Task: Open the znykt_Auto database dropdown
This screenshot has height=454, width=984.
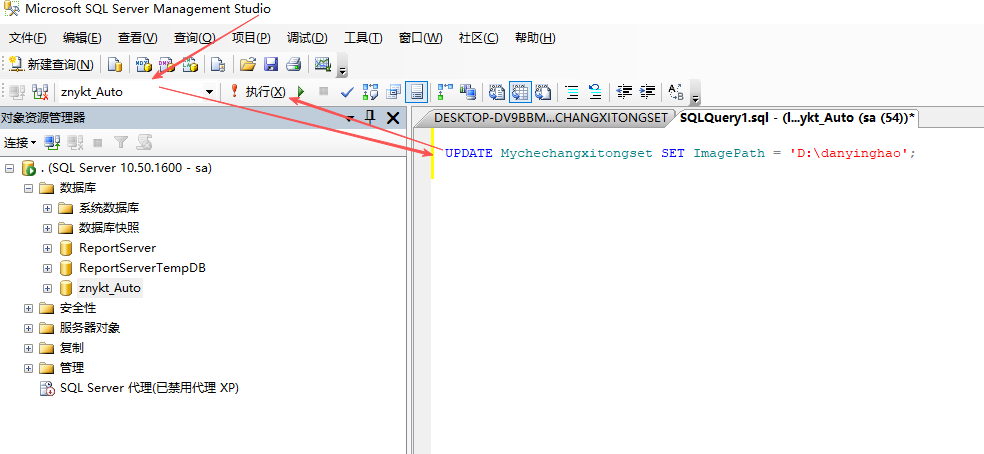Action: coord(210,92)
